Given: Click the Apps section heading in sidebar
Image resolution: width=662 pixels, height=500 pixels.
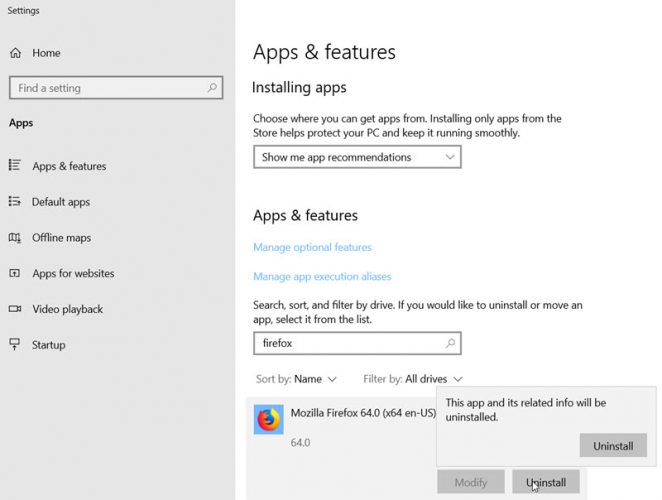Looking at the screenshot, I should coord(21,123).
